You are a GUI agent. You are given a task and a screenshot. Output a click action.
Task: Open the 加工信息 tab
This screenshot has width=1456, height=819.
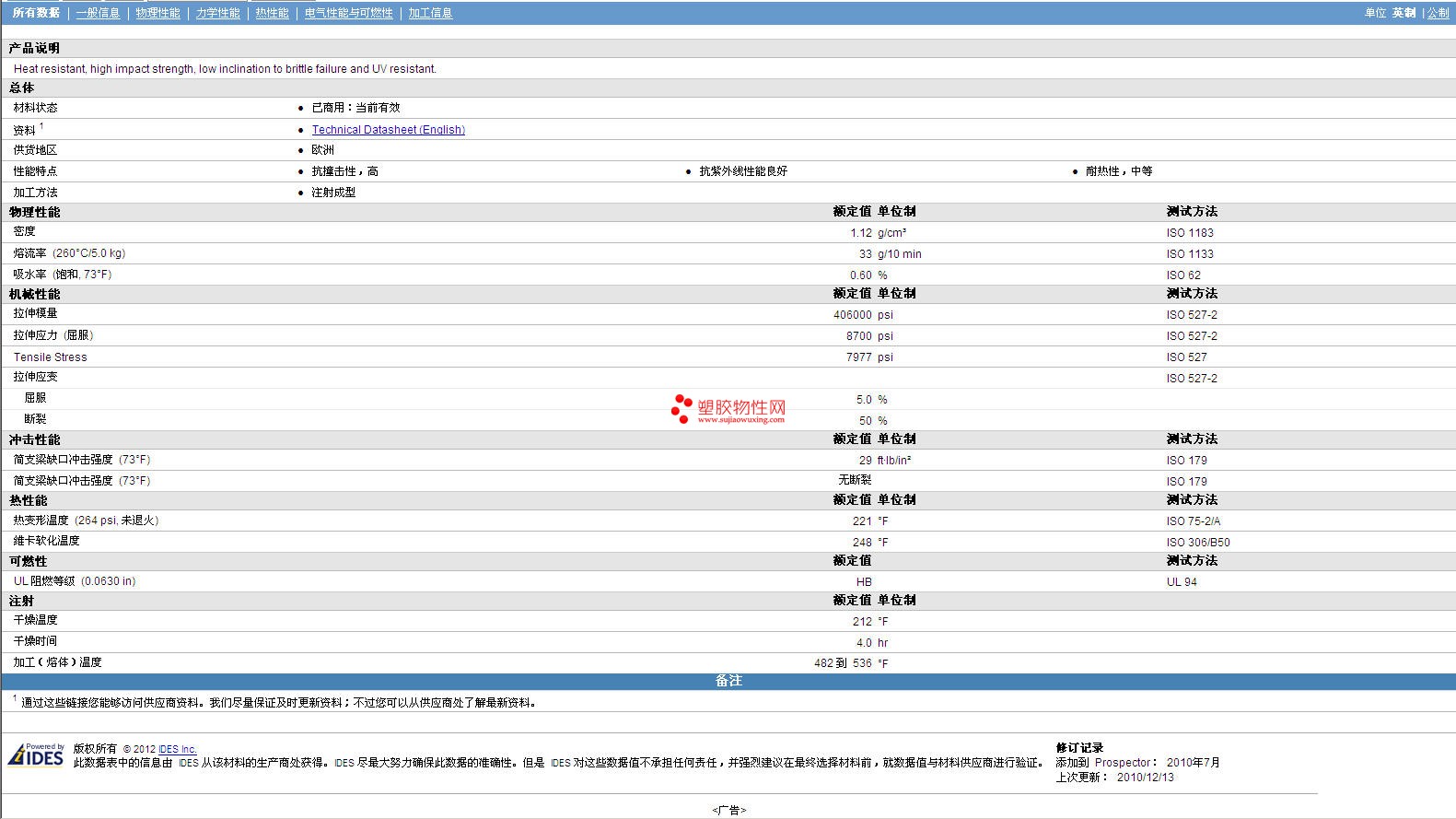pyautogui.click(x=430, y=13)
